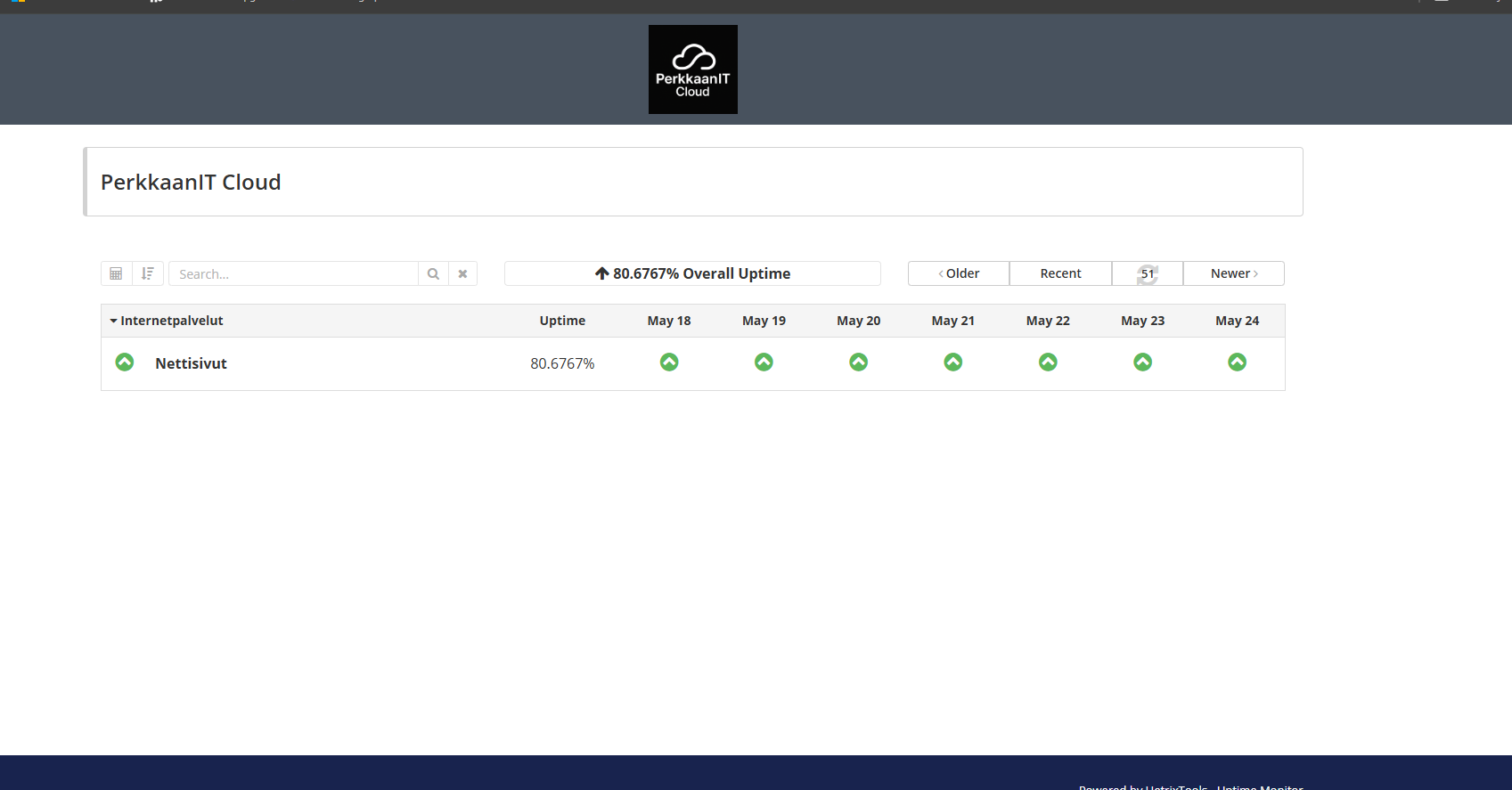The width and height of the screenshot is (1512, 790).
Task: Click the search magnifier button
Action: click(433, 273)
